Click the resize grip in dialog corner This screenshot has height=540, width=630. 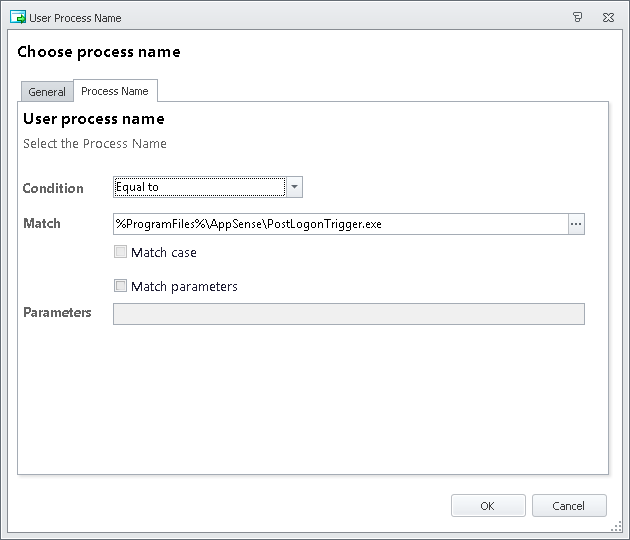617,527
